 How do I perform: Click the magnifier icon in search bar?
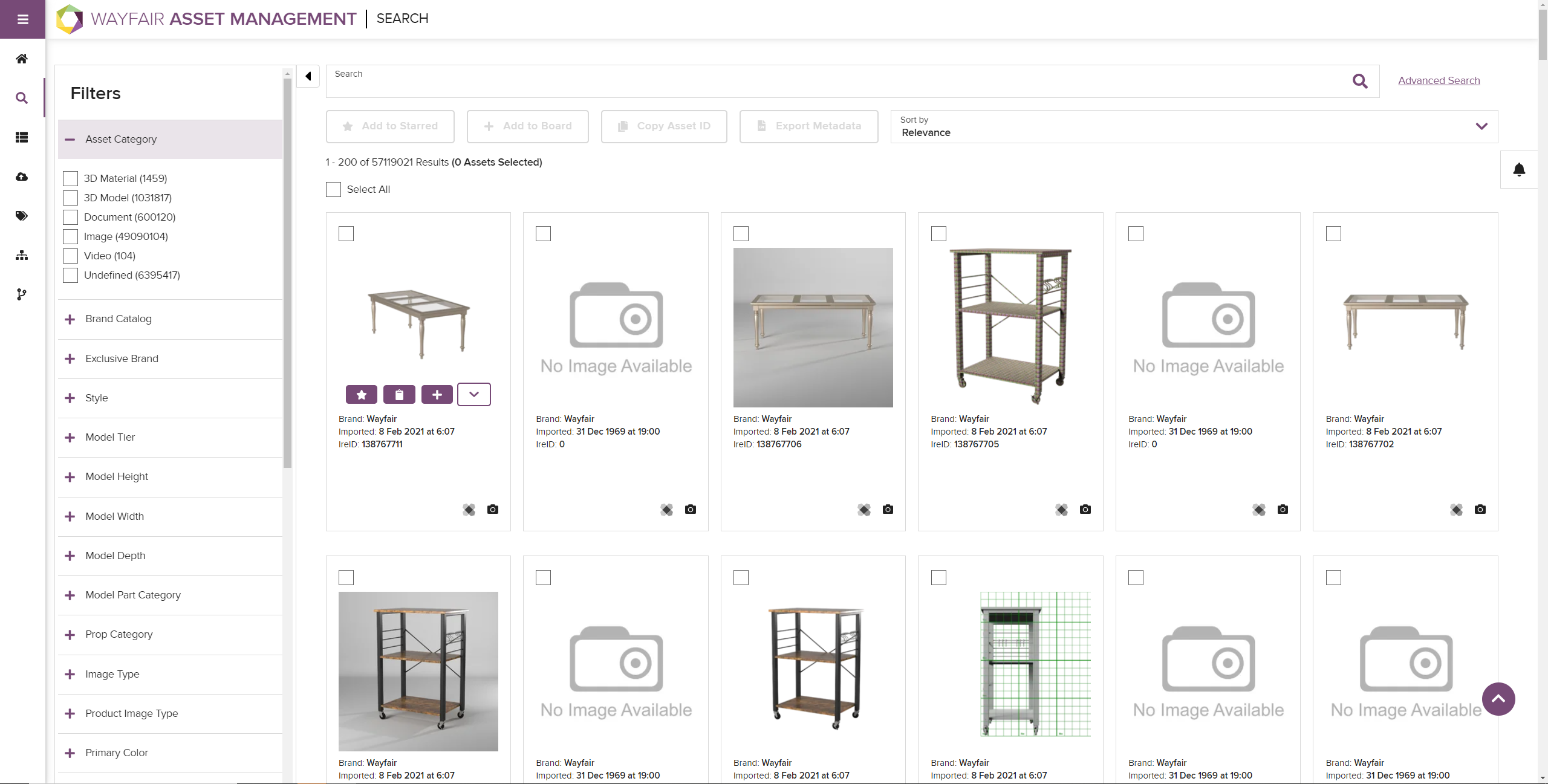pyautogui.click(x=1360, y=81)
